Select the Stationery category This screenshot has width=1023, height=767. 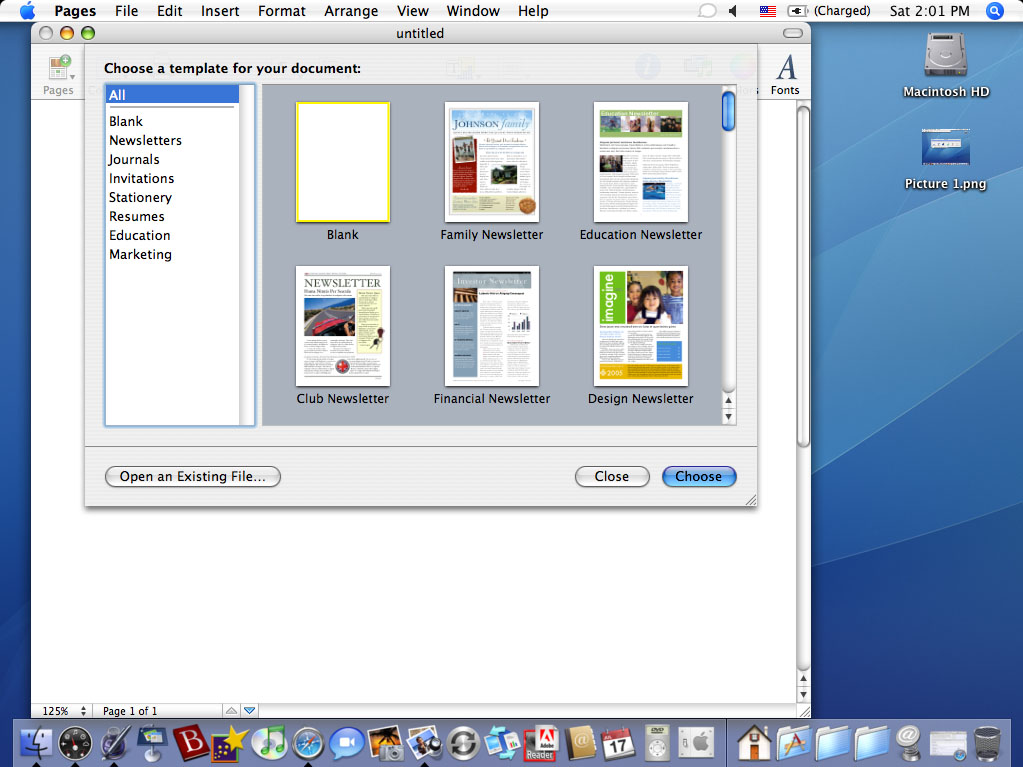pos(140,197)
